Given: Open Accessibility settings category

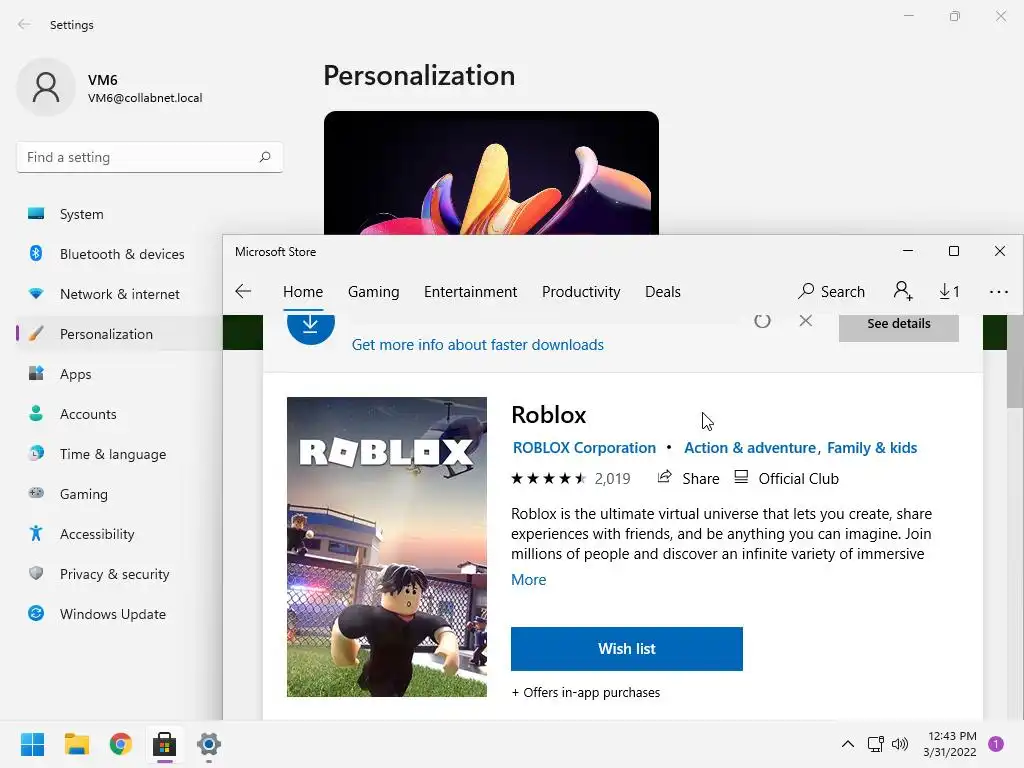Looking at the screenshot, I should 118,534.
